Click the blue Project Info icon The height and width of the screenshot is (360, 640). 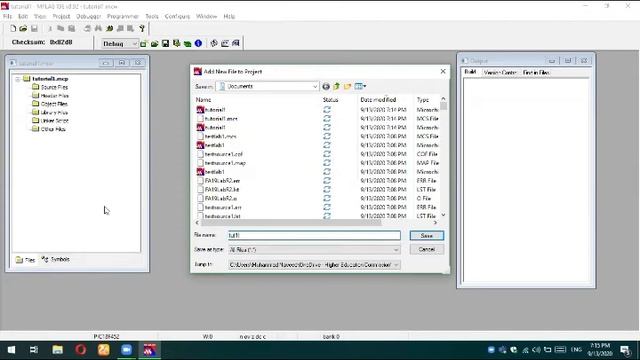(x=198, y=43)
